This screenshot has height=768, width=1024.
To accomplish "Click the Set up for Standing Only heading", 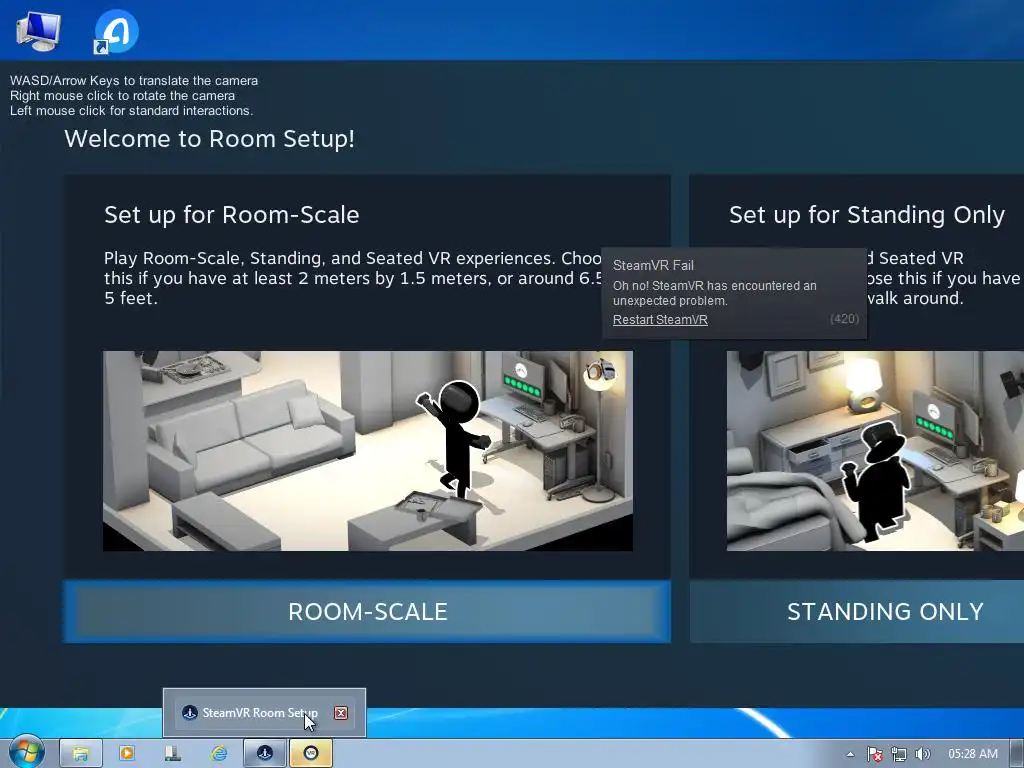I will coord(867,214).
